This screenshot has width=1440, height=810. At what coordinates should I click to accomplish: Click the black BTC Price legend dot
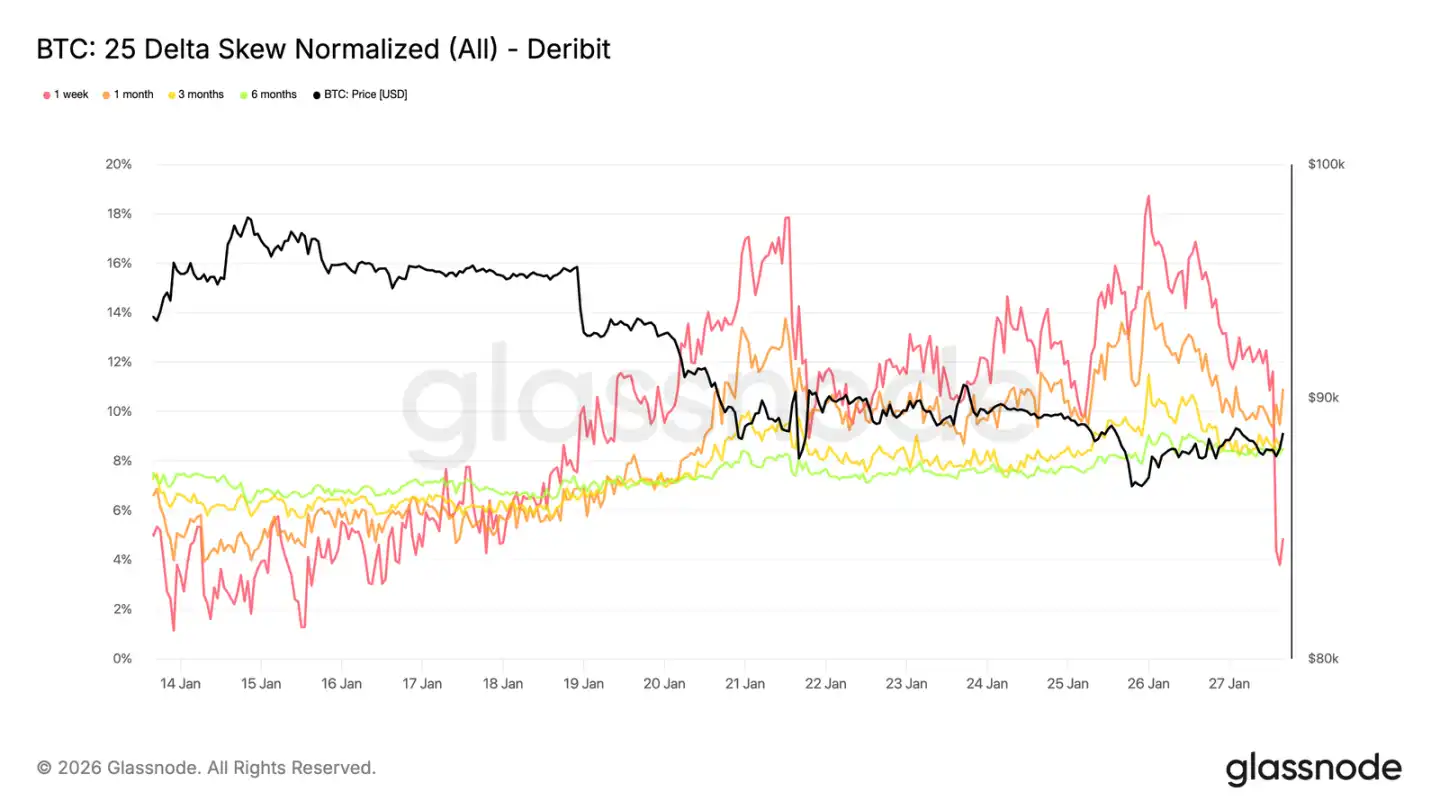coord(317,95)
